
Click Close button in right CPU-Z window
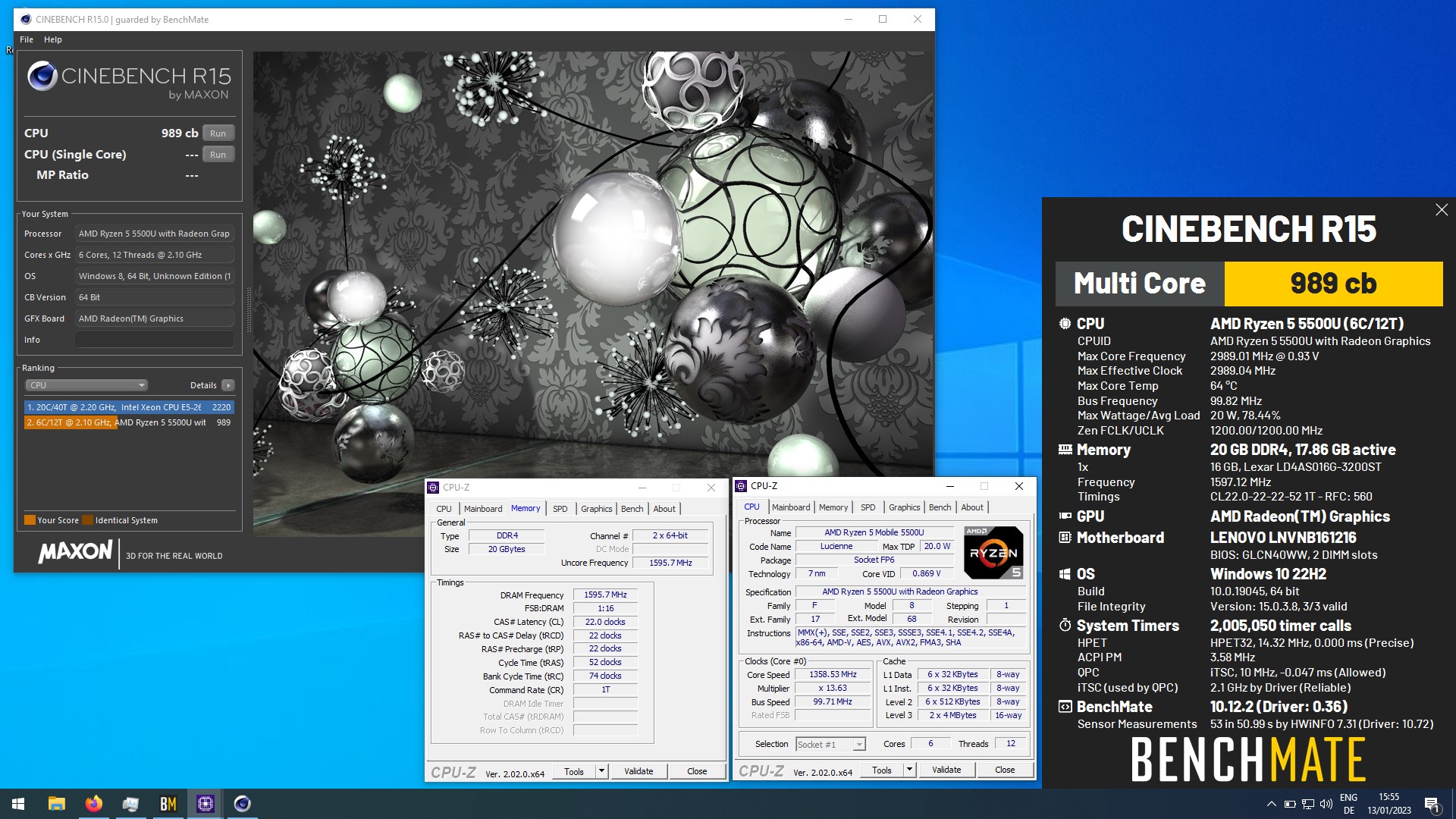point(1005,770)
